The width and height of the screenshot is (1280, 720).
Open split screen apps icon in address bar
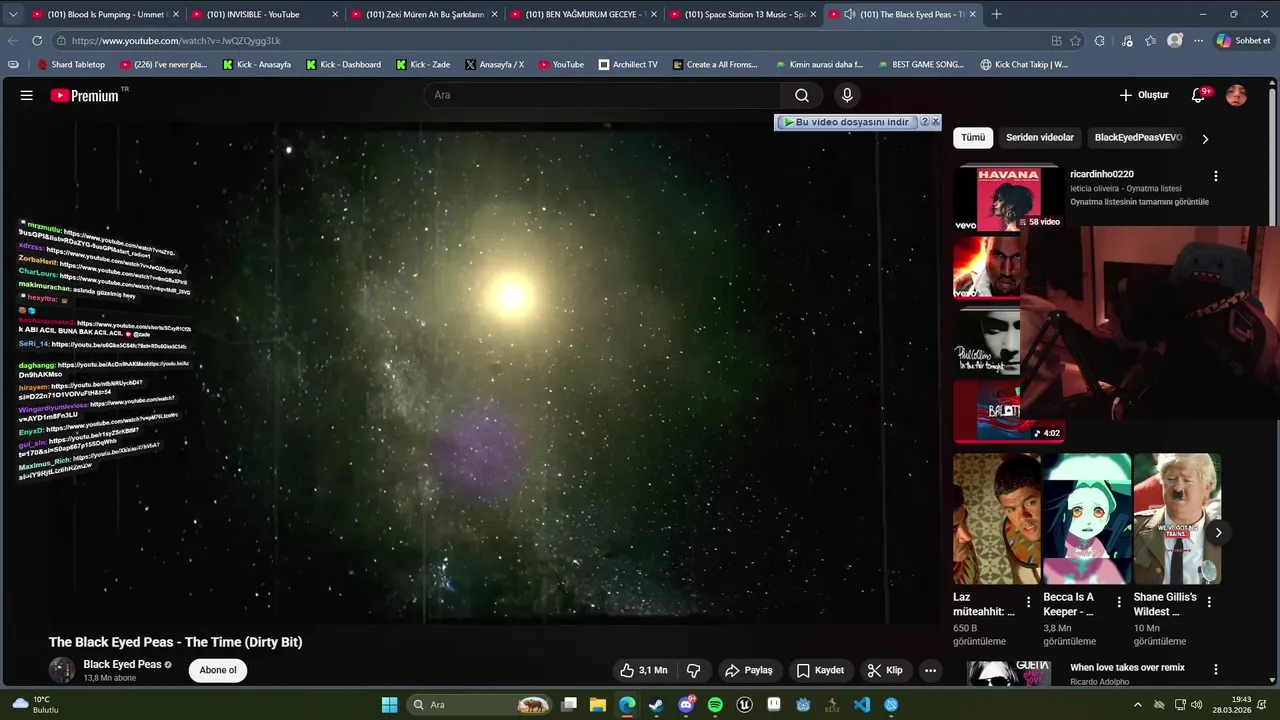point(1056,41)
